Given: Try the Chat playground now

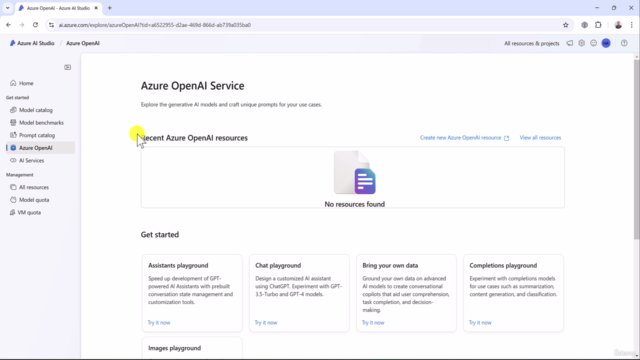Looking at the screenshot, I should click(266, 322).
